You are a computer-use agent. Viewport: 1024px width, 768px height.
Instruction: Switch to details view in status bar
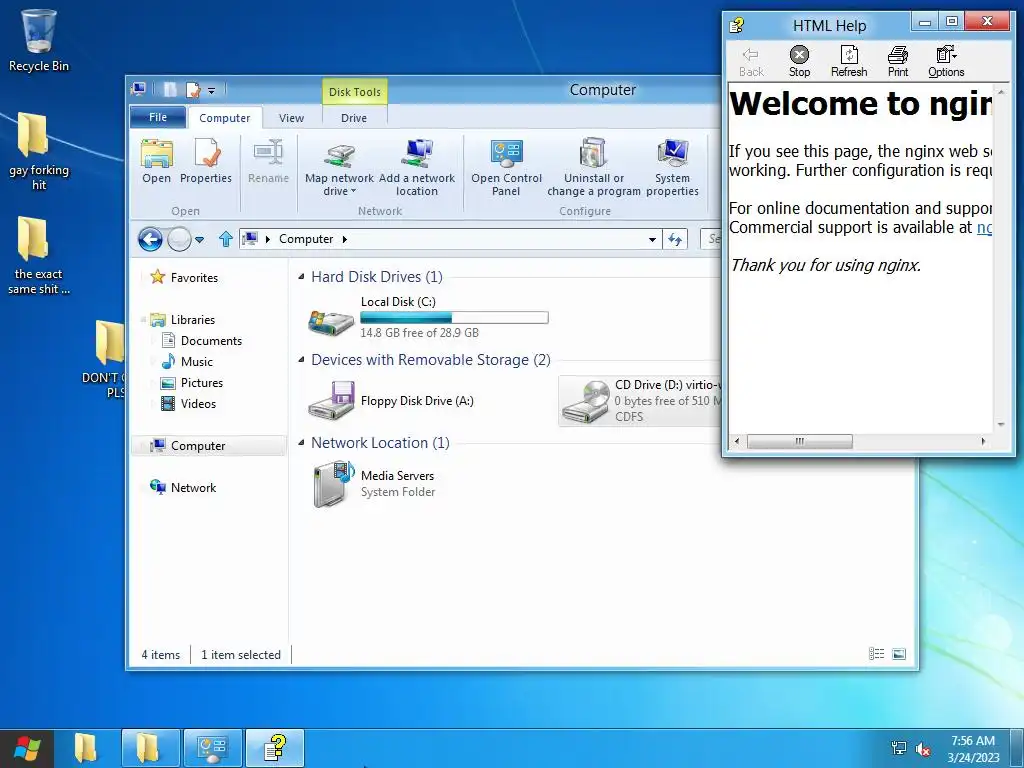876,654
